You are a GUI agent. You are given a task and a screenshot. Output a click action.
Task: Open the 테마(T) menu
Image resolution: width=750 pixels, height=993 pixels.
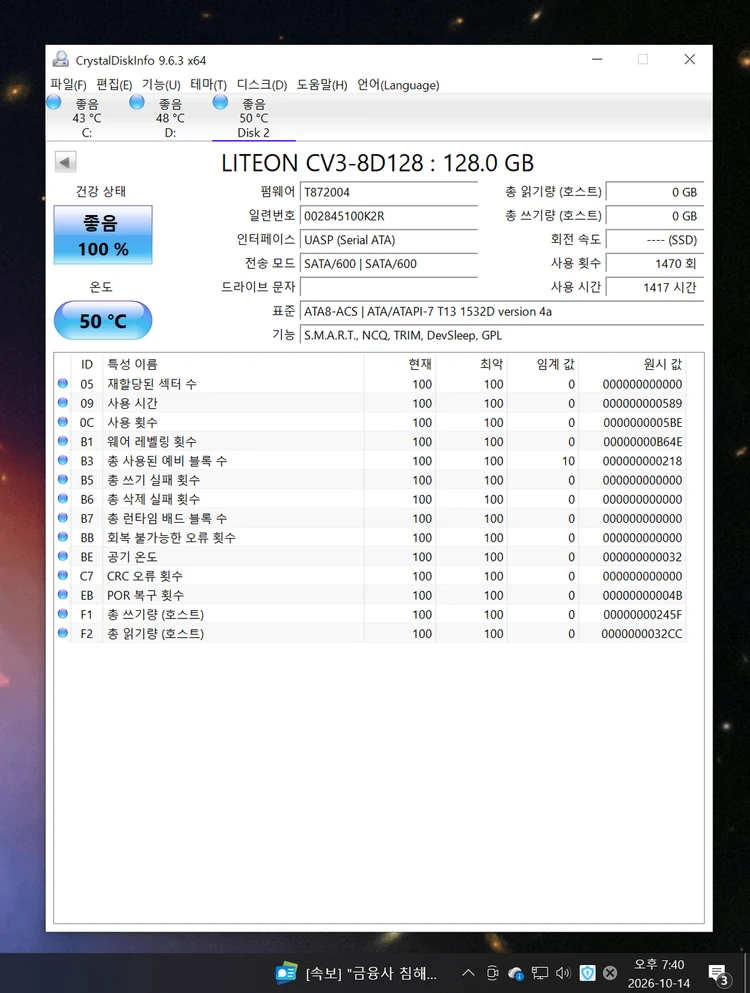(x=208, y=84)
